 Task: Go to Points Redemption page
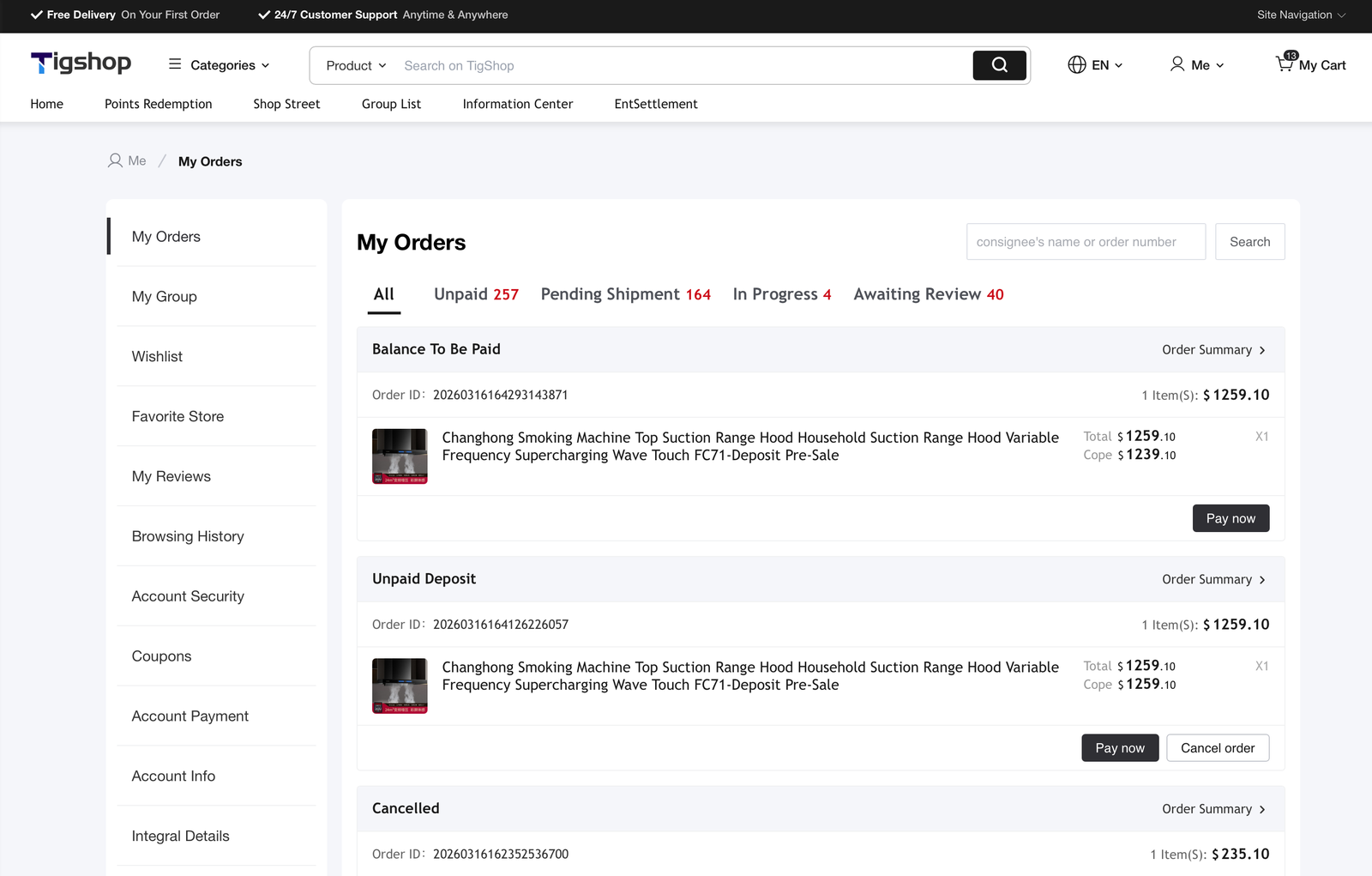point(159,104)
